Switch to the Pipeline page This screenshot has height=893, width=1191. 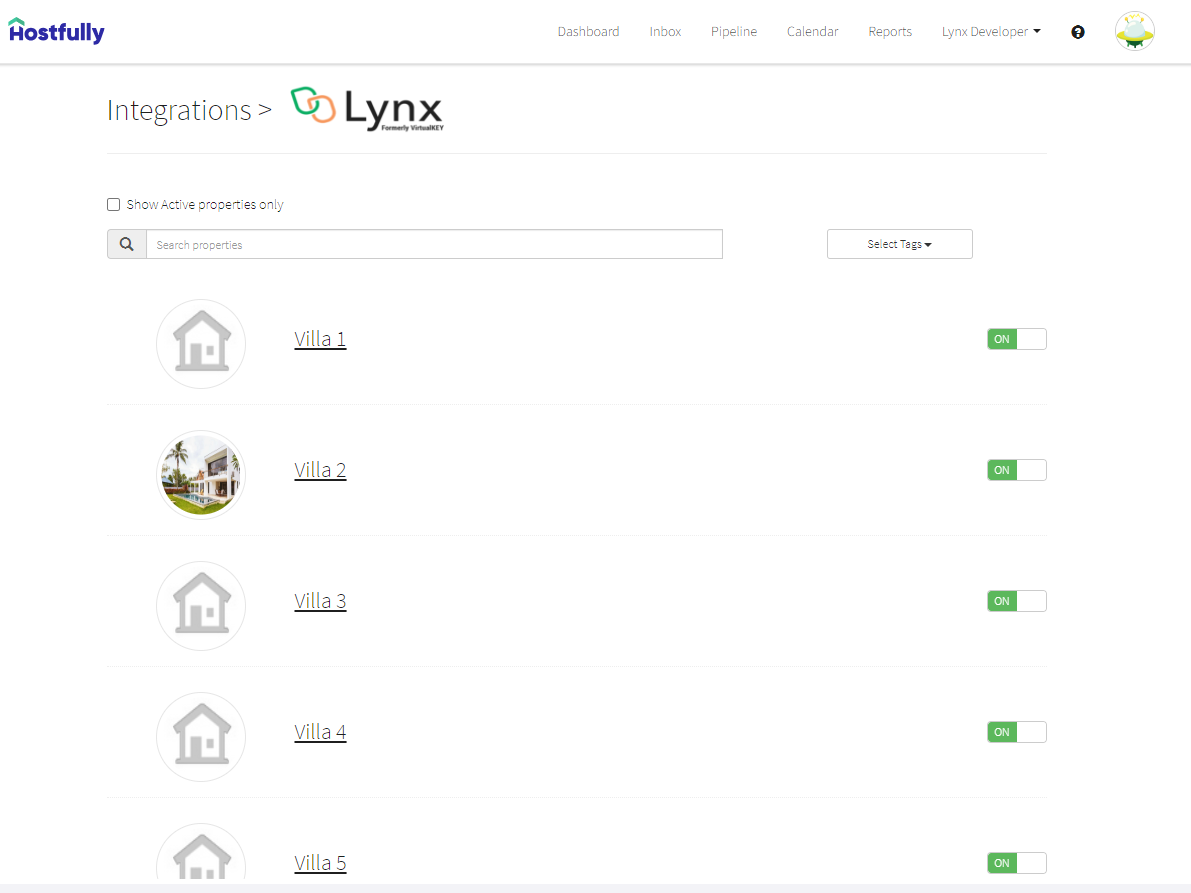(x=734, y=31)
